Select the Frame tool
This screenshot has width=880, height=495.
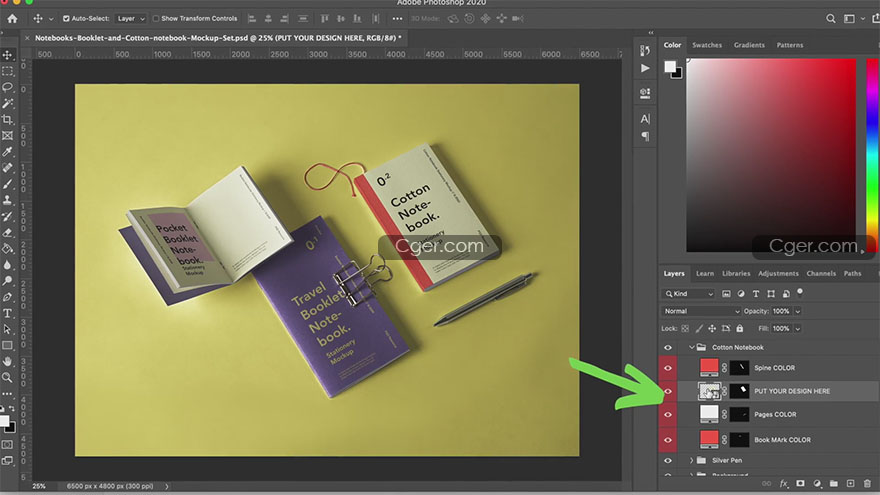click(8, 135)
